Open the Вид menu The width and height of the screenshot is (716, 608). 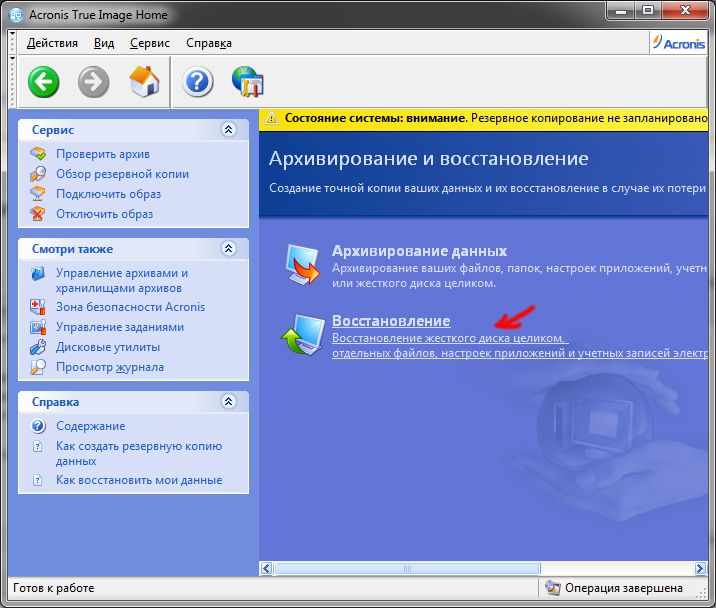tap(104, 43)
